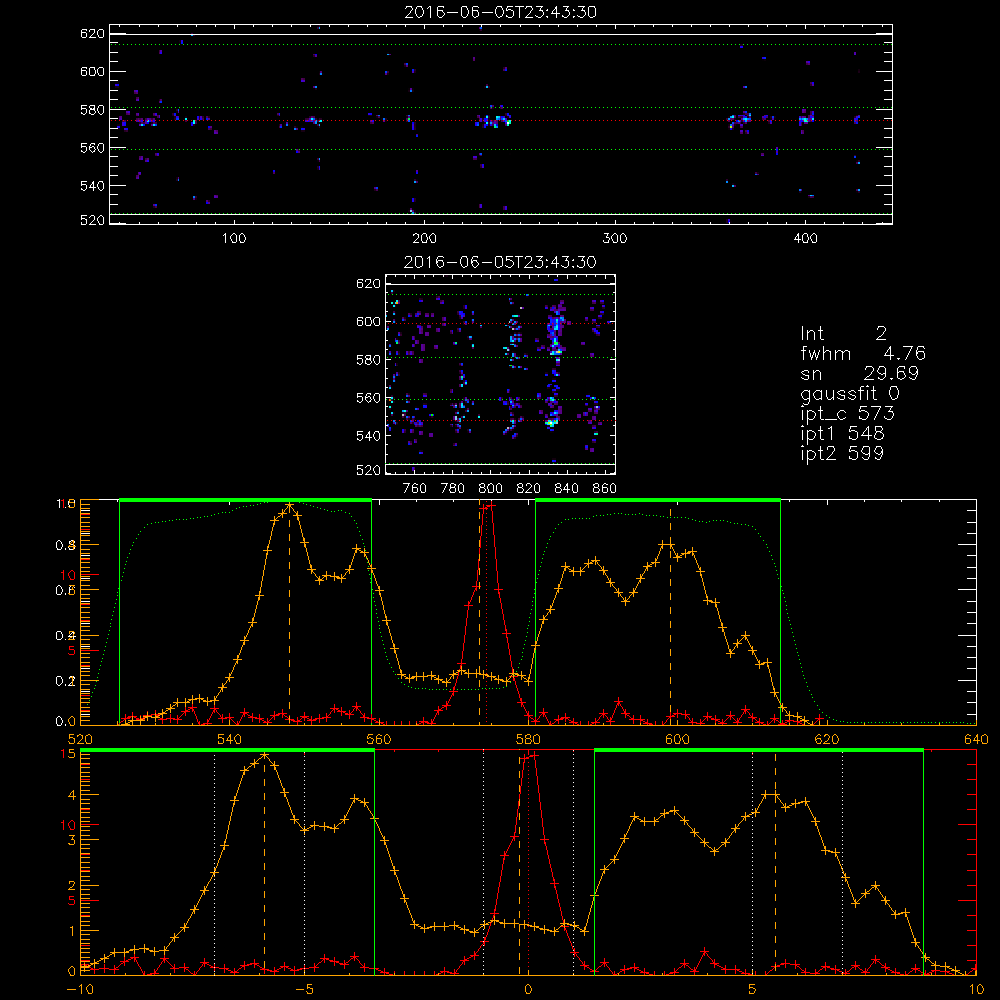Click the x-axis label 860 under the middle image
1000x1000 pixels.
click(x=605, y=489)
